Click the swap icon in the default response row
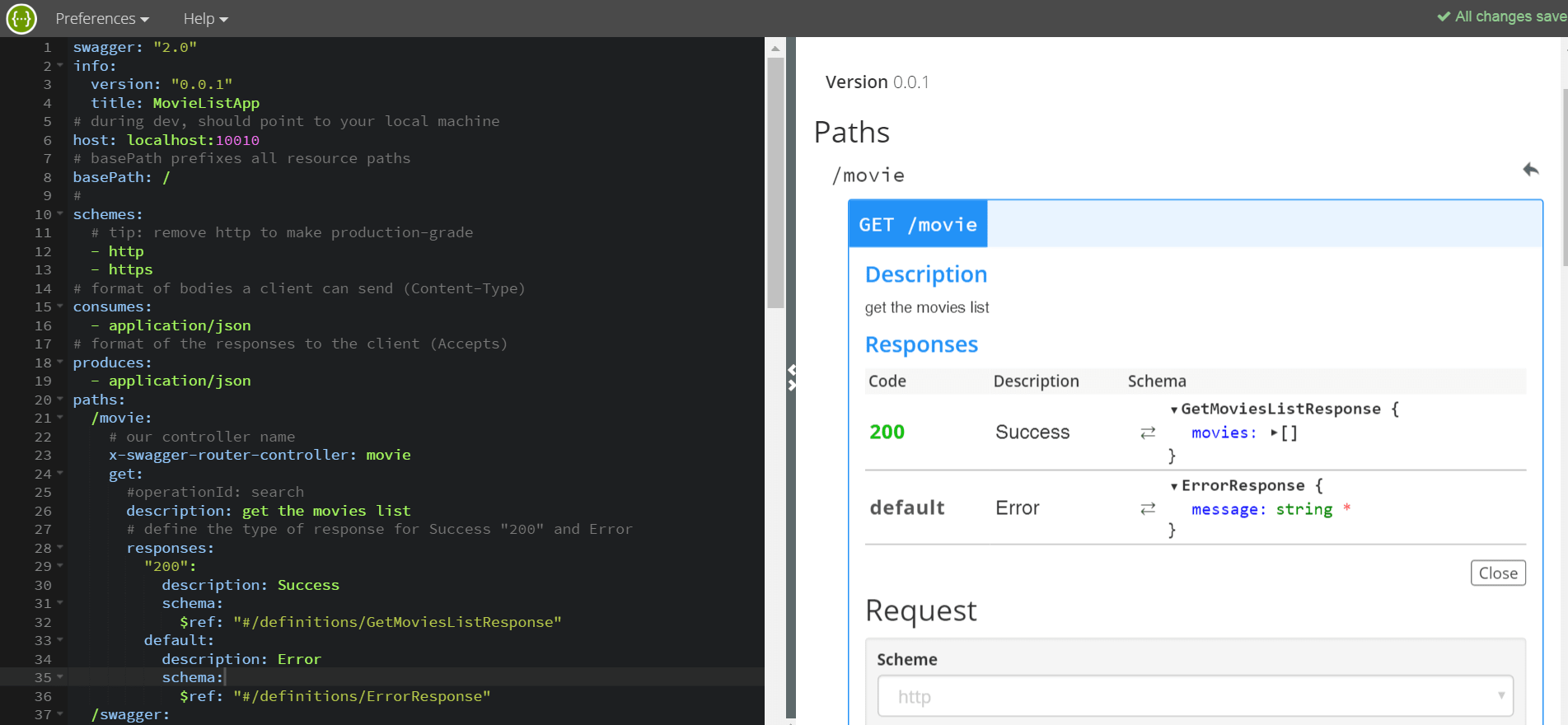 pyautogui.click(x=1148, y=509)
